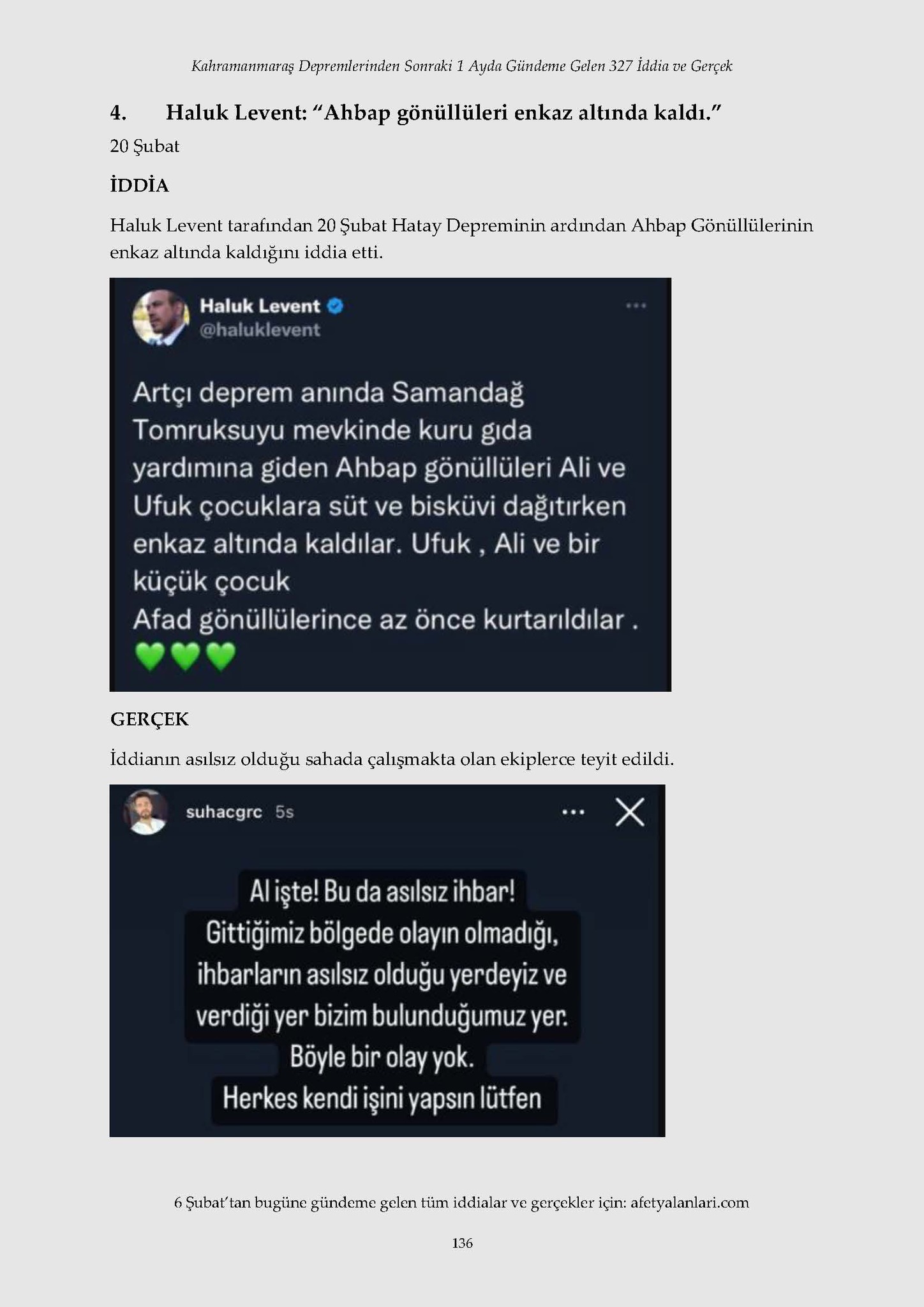Click the İDDİA section label
The height and width of the screenshot is (1307, 924).
click(x=139, y=186)
